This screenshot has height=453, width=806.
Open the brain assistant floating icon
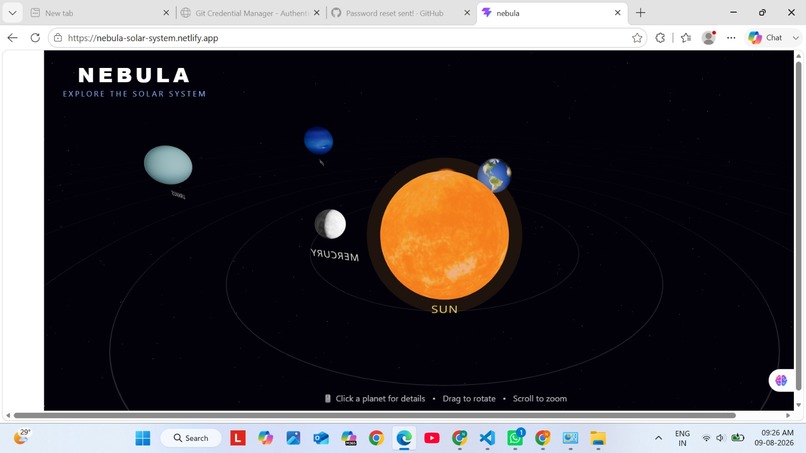pyautogui.click(x=781, y=380)
